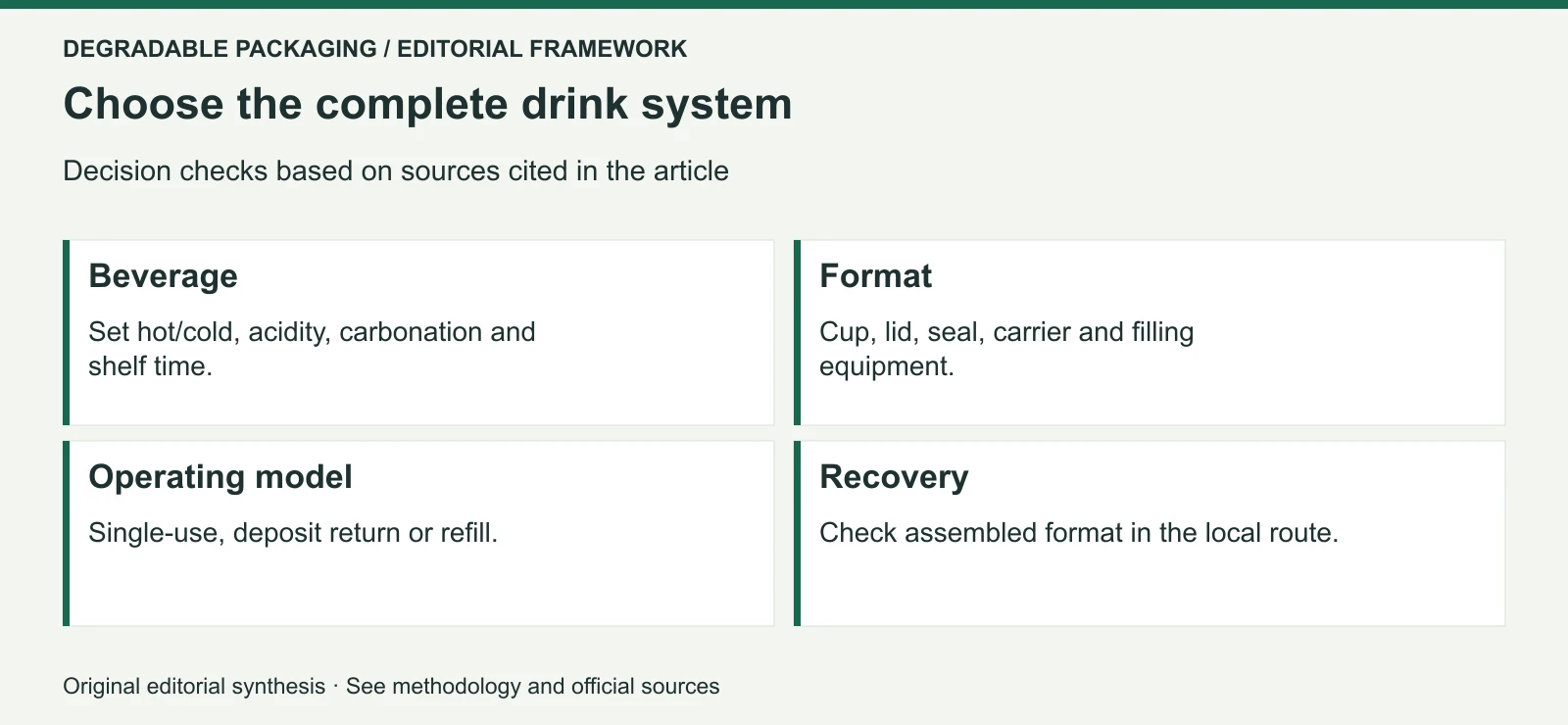Image resolution: width=1568 pixels, height=725 pixels.
Task: Click 'Check assembled format in the local route.'
Action: click(x=1079, y=533)
